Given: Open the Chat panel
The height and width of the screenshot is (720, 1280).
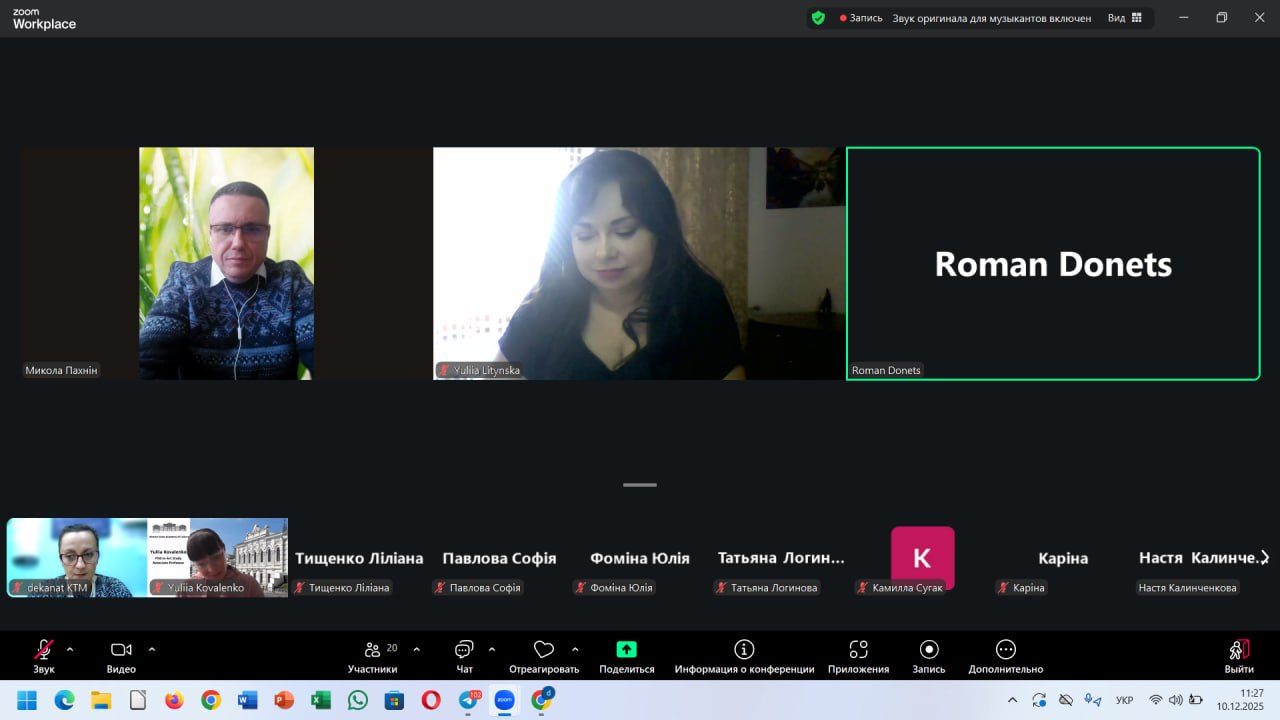Looking at the screenshot, I should tap(464, 650).
